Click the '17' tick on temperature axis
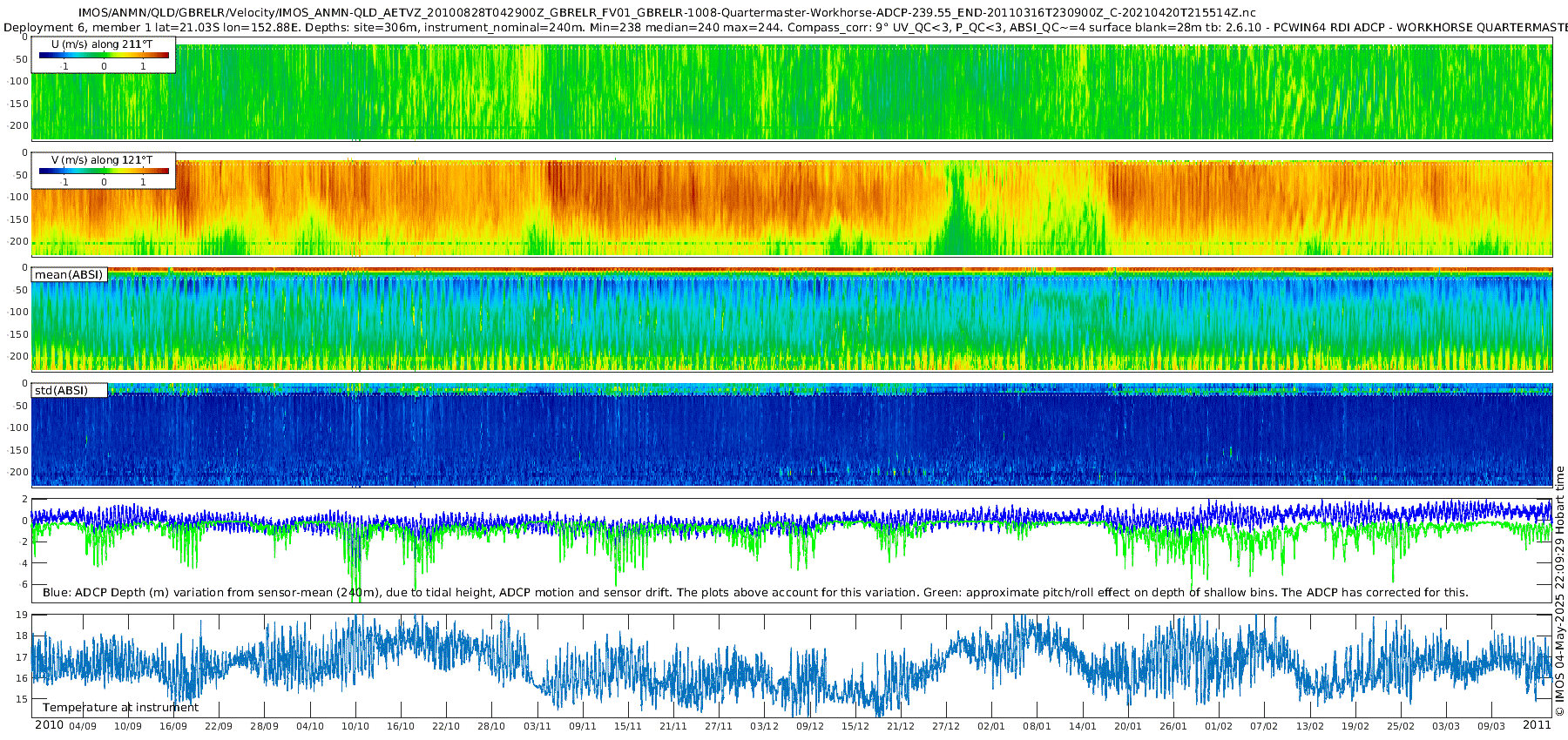1568x740 pixels. [22, 657]
